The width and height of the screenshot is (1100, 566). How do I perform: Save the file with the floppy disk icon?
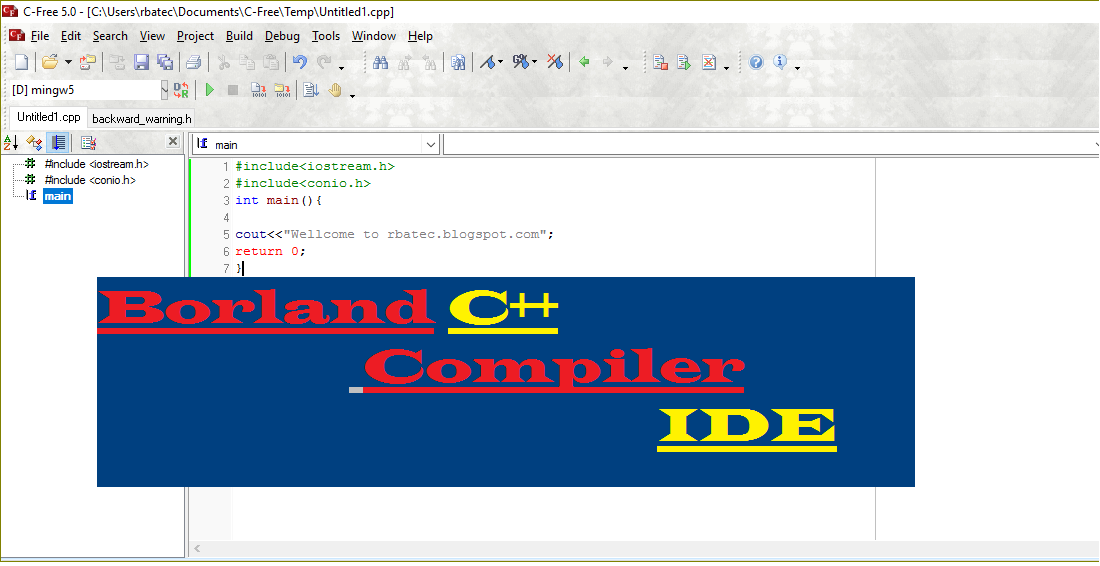click(x=142, y=62)
